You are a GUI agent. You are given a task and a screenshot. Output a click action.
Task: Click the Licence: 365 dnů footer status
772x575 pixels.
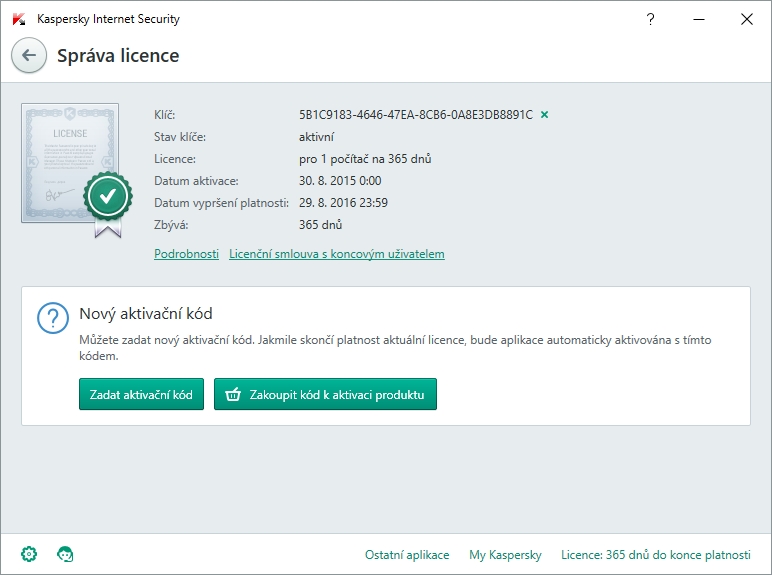click(x=655, y=555)
